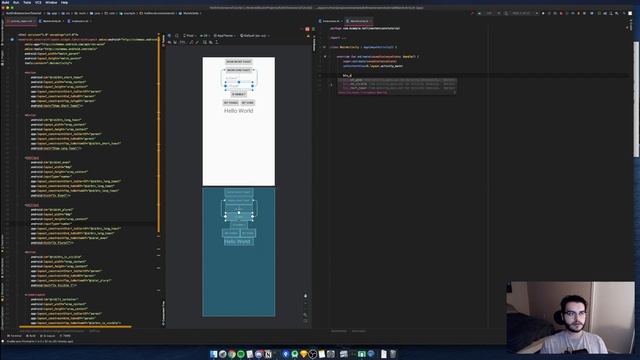Click the pack icon in layout toolbar
The height and width of the screenshot is (360, 640).
pos(205,42)
